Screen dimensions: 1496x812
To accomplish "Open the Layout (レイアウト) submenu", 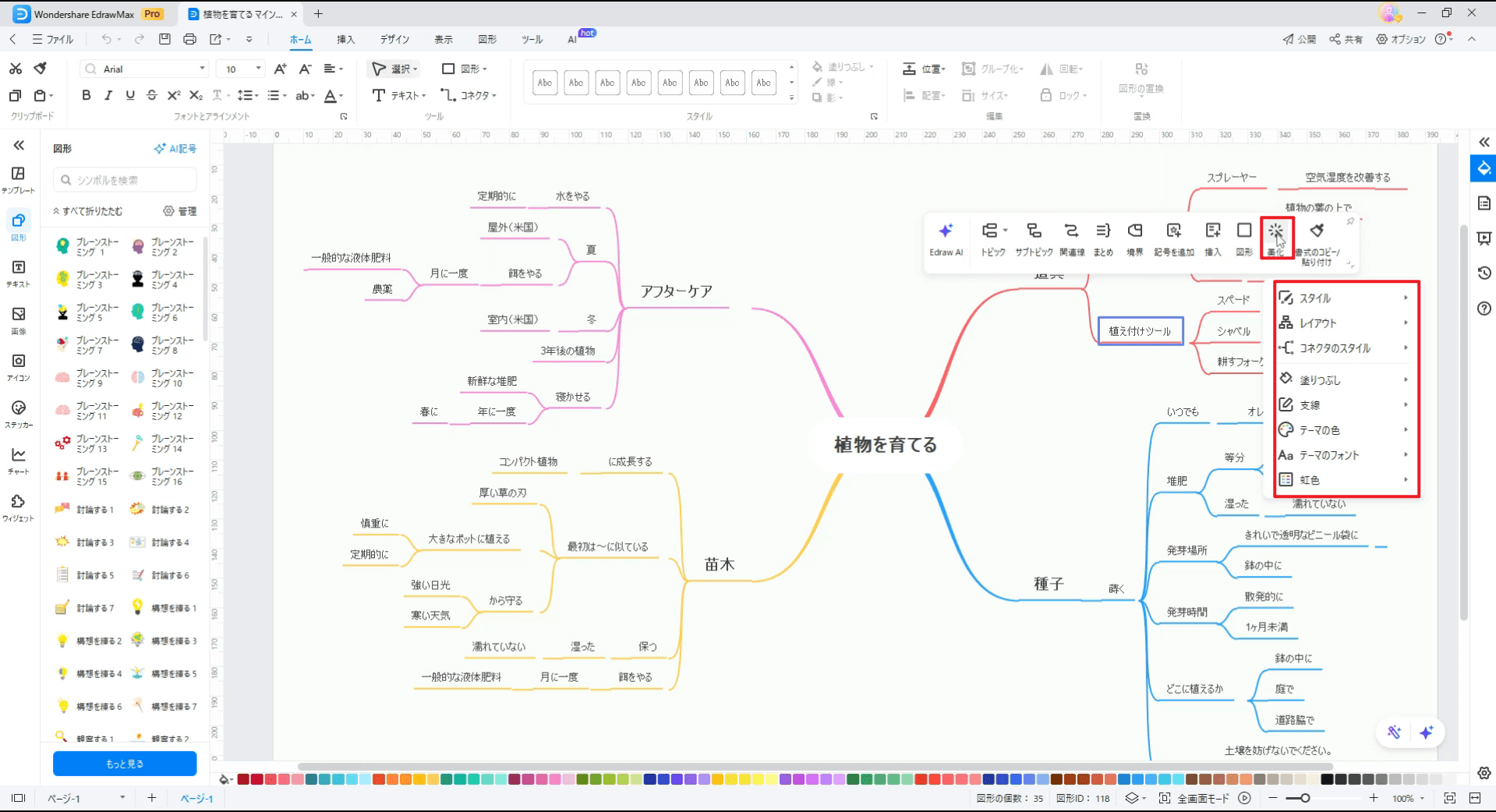I will pyautogui.click(x=1346, y=323).
